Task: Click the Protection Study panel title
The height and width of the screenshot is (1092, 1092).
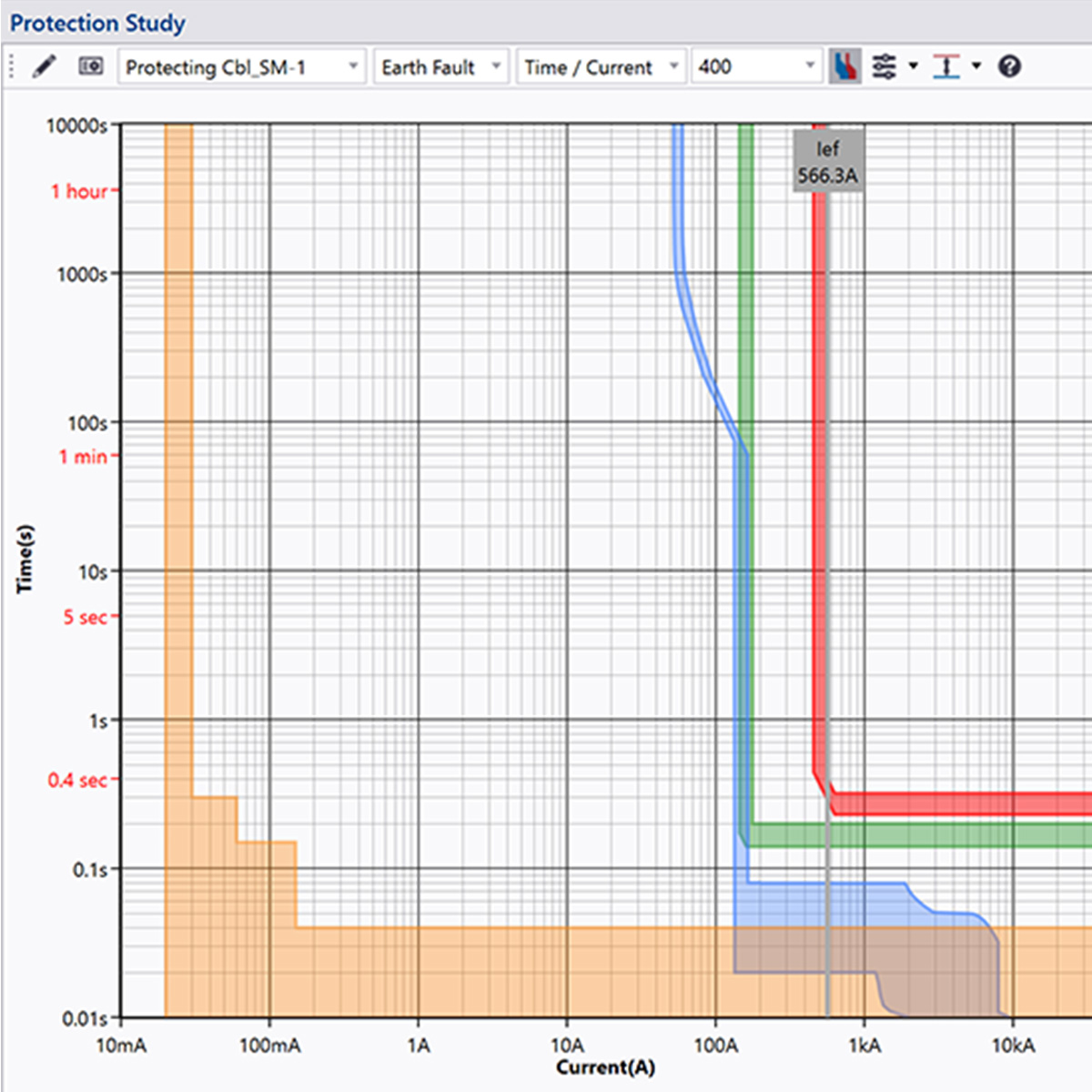Action: [97, 23]
